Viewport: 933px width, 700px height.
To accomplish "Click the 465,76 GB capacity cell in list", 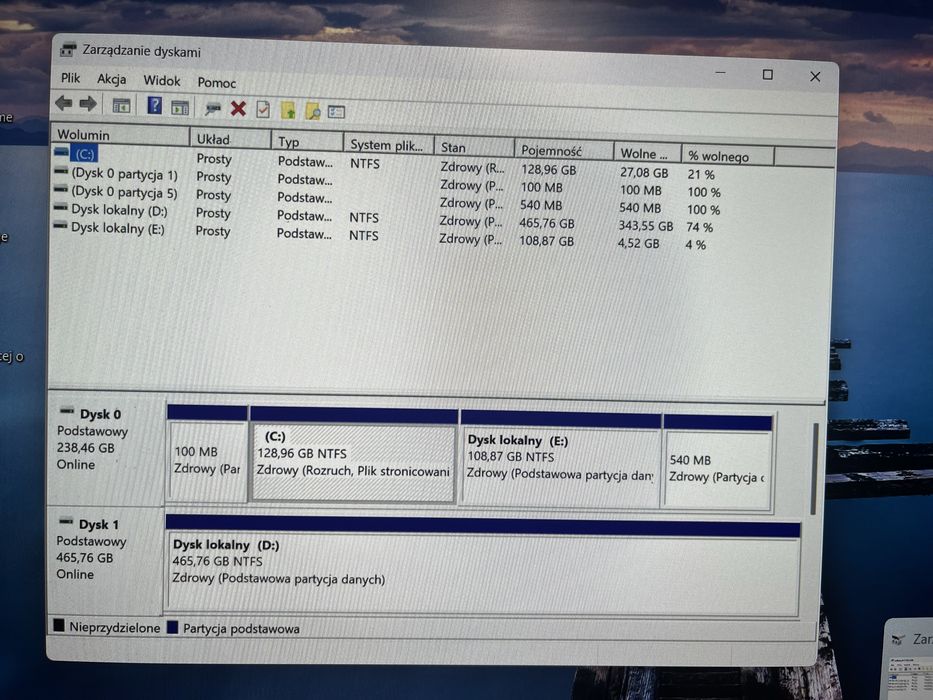I will pos(547,223).
